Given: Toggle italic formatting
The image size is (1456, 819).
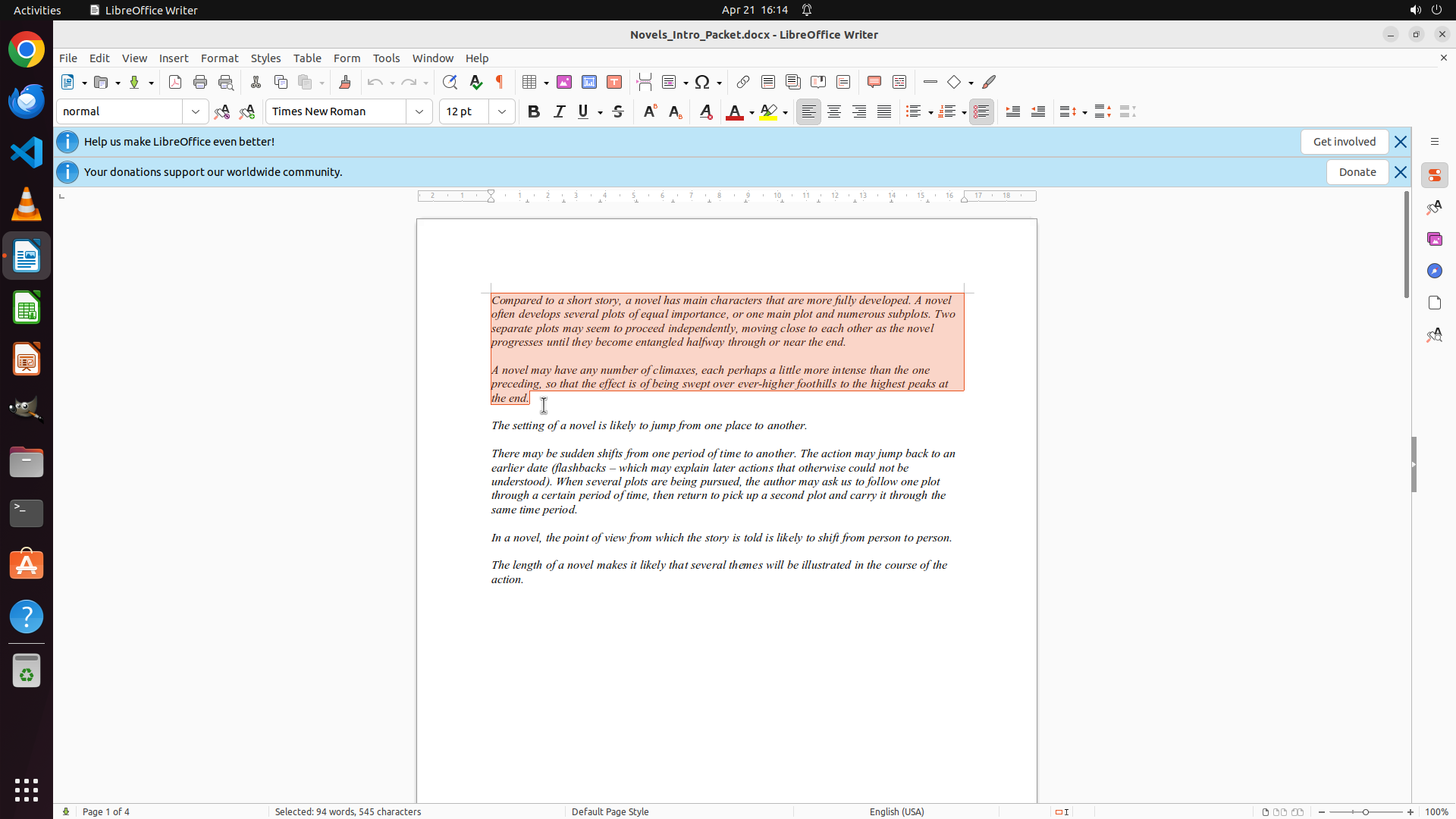Looking at the screenshot, I should (560, 111).
